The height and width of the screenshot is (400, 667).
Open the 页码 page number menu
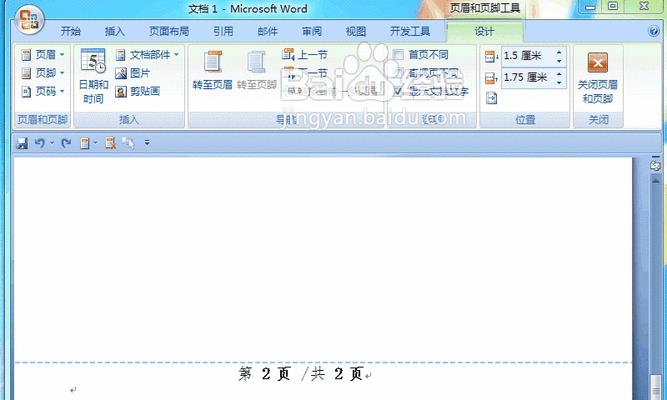point(43,91)
